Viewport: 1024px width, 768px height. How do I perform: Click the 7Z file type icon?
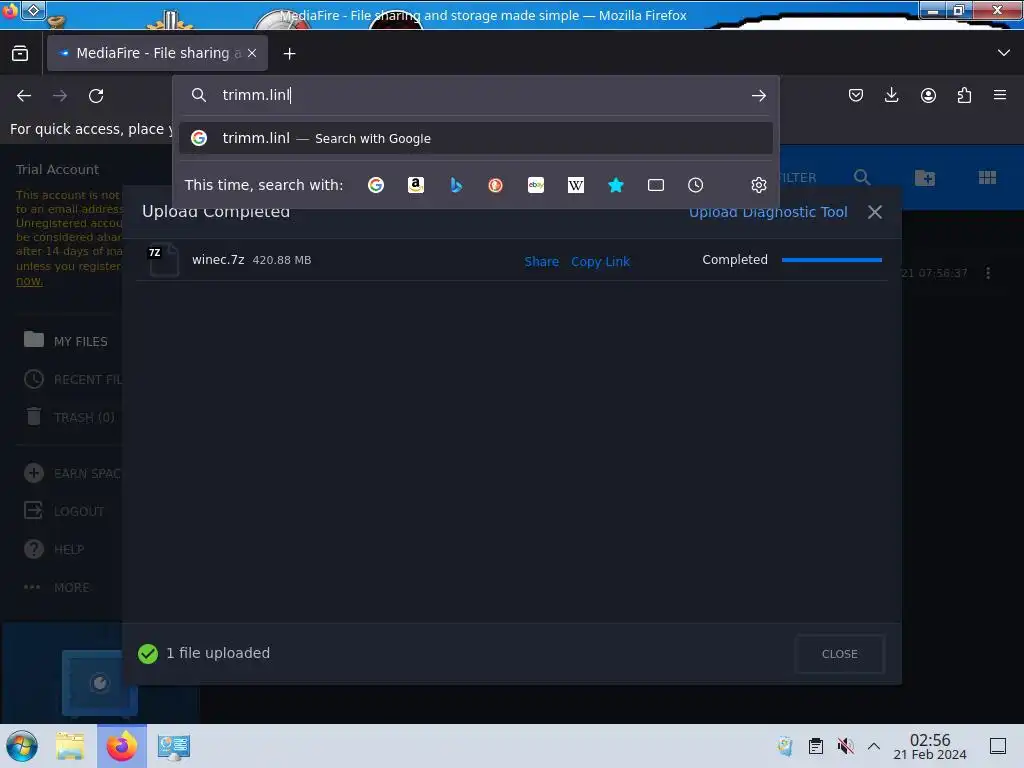tap(163, 259)
